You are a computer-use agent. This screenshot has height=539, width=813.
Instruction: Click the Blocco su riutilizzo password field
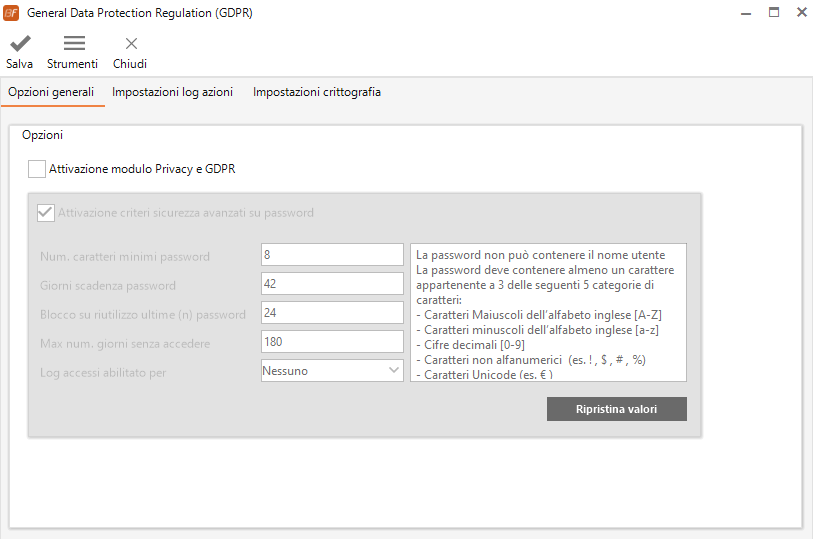click(x=332, y=313)
